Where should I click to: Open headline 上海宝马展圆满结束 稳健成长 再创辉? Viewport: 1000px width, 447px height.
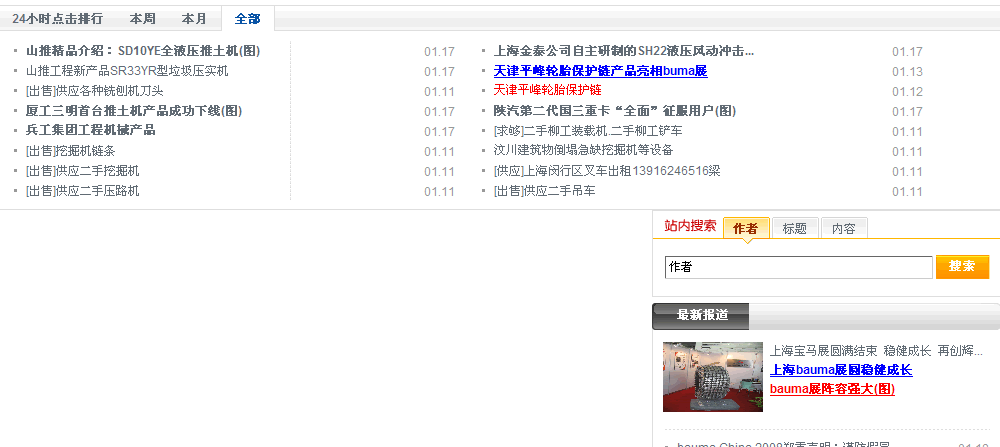876,351
